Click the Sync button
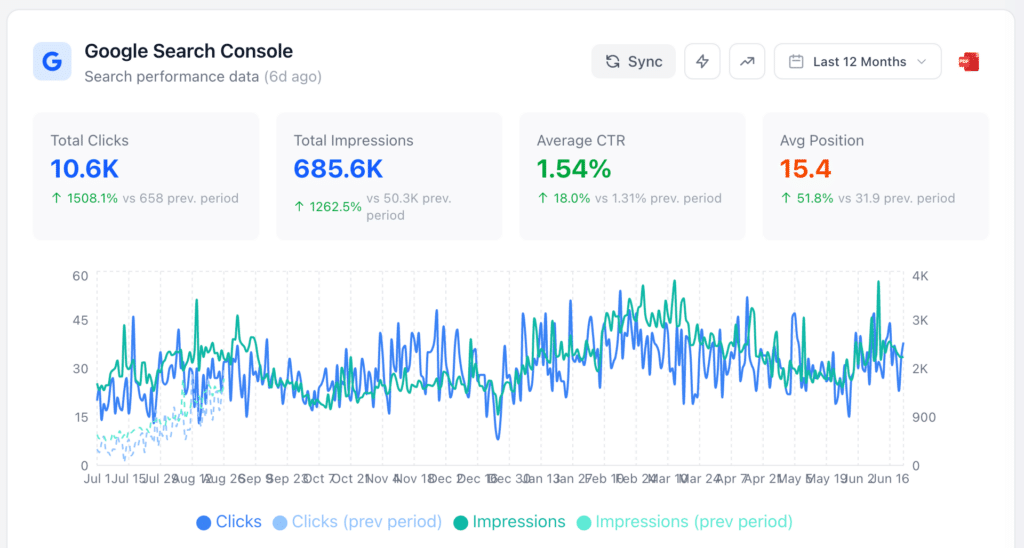This screenshot has width=1024, height=548. (633, 61)
